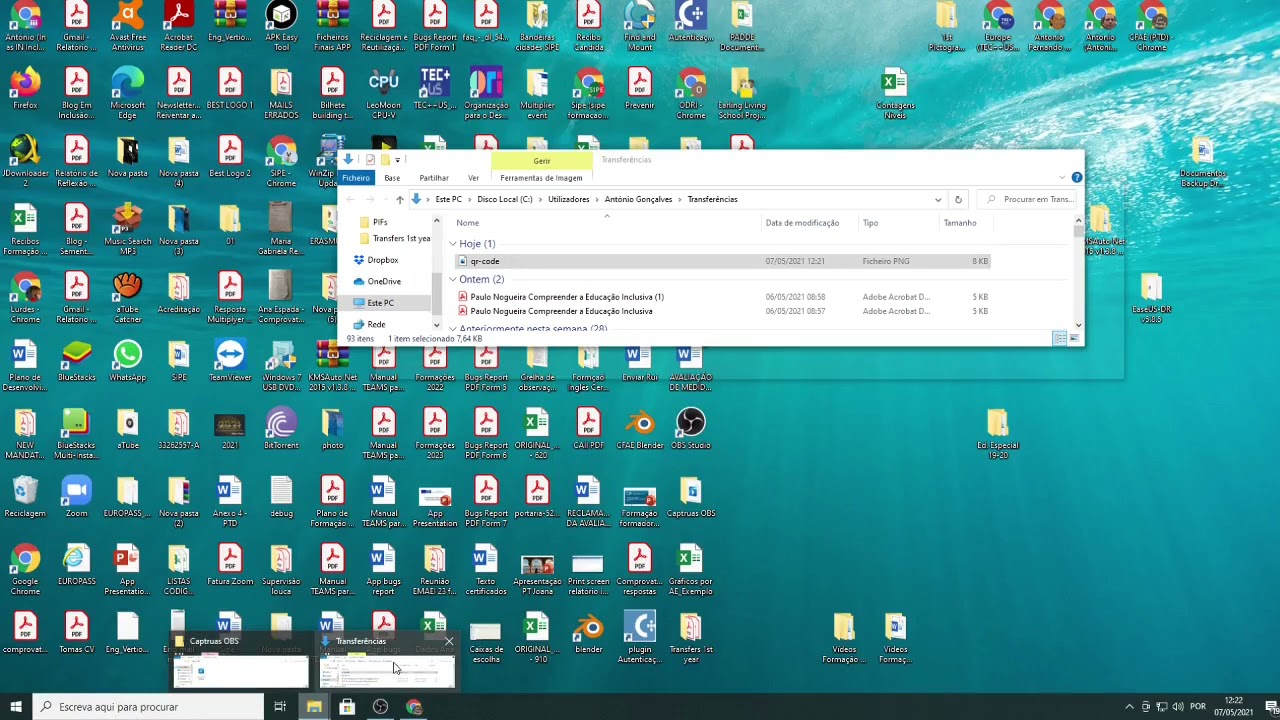Select the Fatura Zoom PDF icon
Viewport: 1280px width, 720px height.
point(230,564)
